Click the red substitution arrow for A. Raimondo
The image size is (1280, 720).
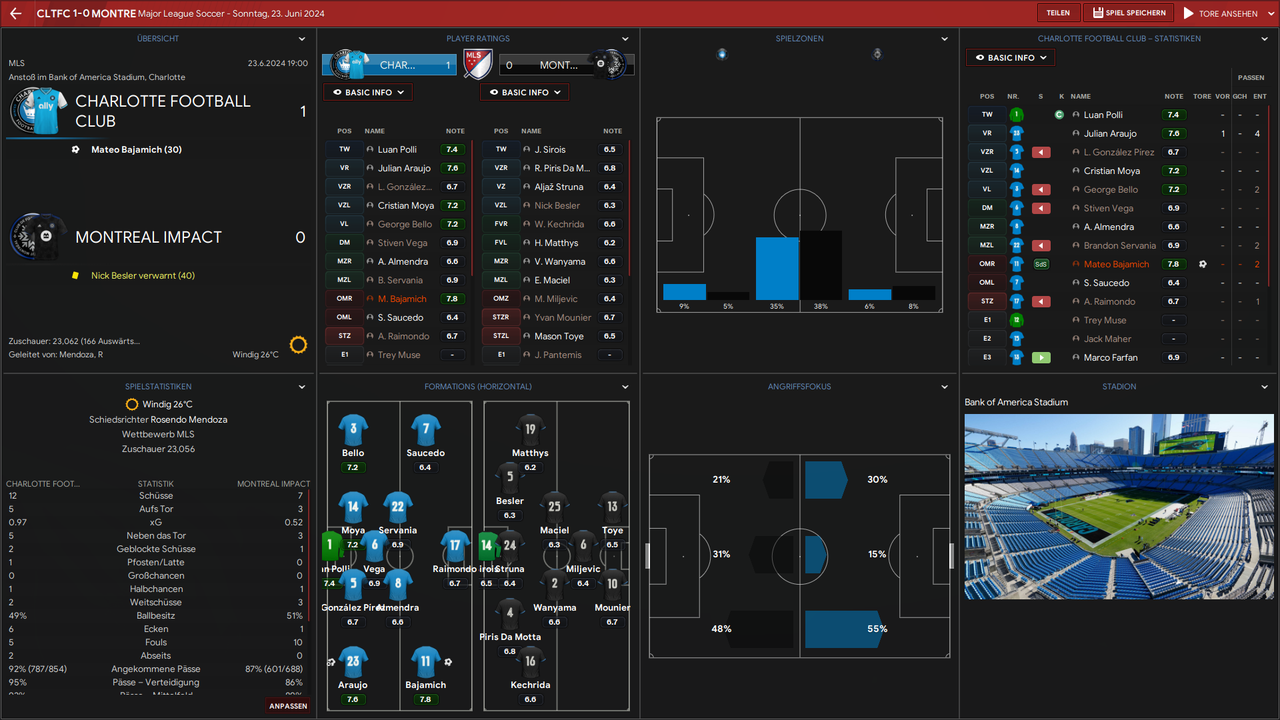click(x=1041, y=301)
